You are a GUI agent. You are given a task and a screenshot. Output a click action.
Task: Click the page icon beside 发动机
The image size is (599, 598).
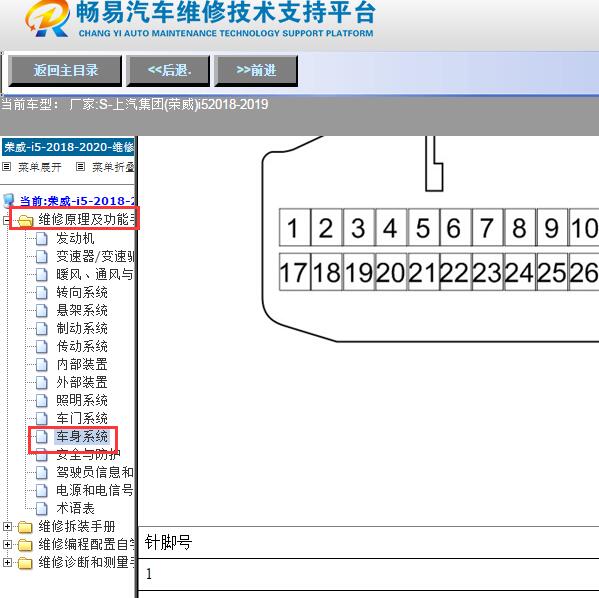42,239
